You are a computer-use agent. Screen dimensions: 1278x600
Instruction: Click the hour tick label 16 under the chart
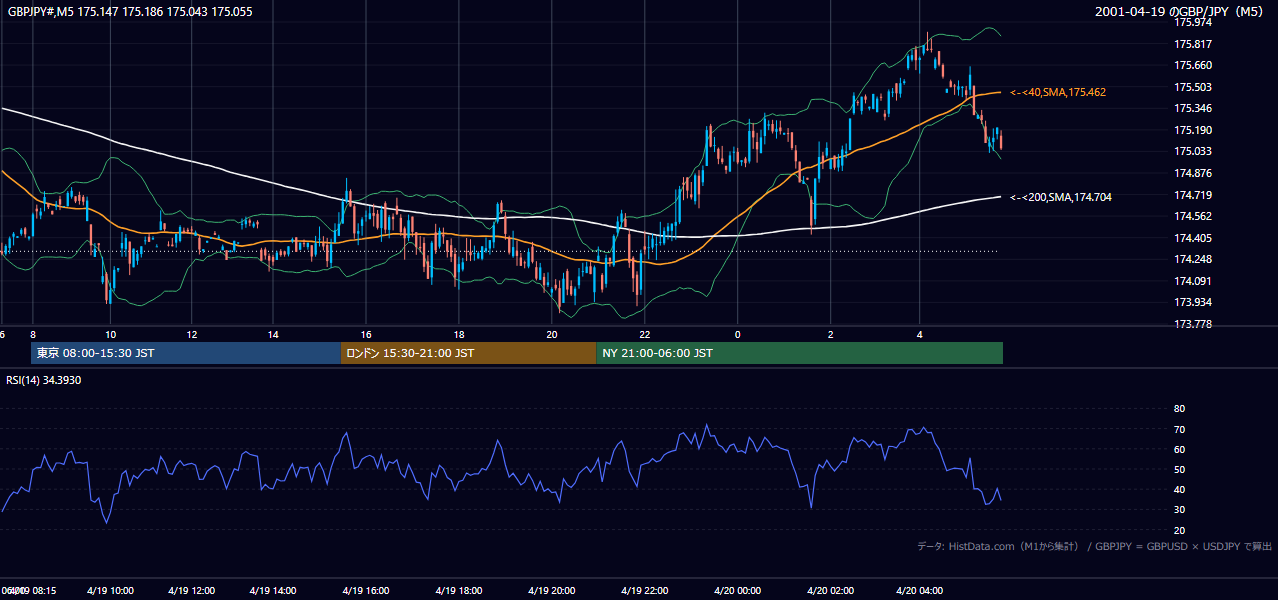click(x=366, y=335)
